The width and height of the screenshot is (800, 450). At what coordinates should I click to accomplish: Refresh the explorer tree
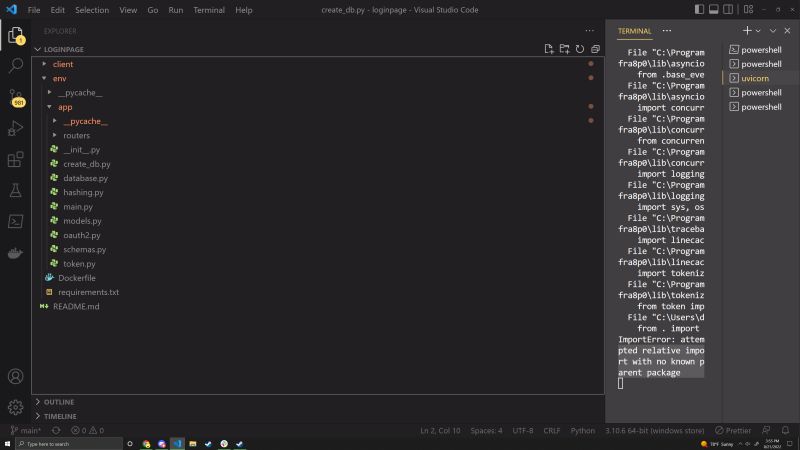(580, 49)
